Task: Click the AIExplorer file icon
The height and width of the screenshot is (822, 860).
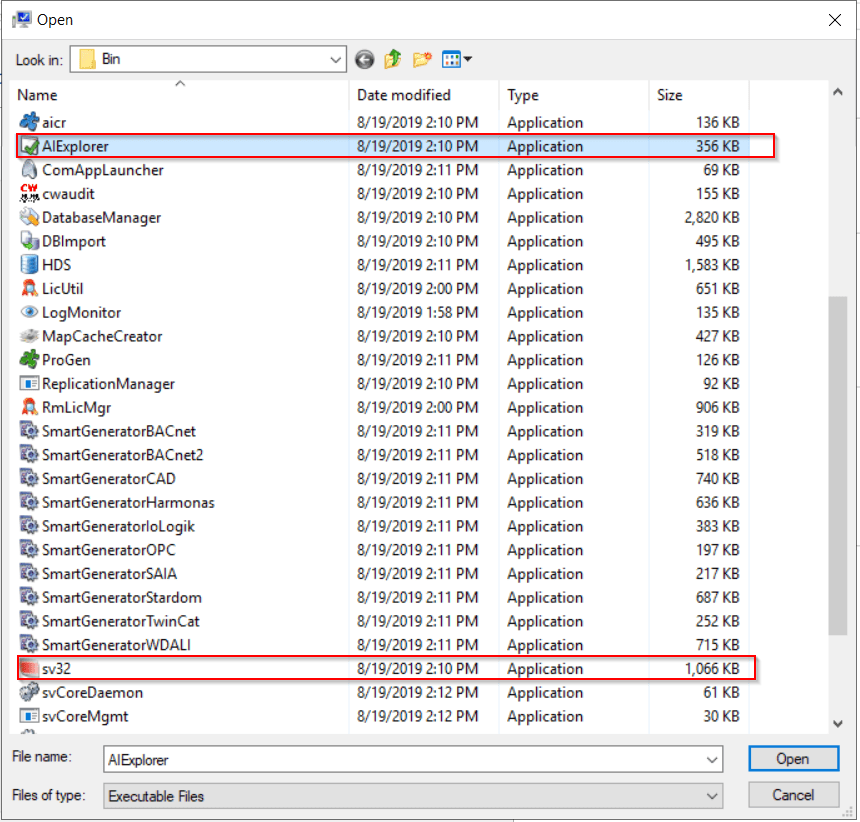Action: pos(30,146)
